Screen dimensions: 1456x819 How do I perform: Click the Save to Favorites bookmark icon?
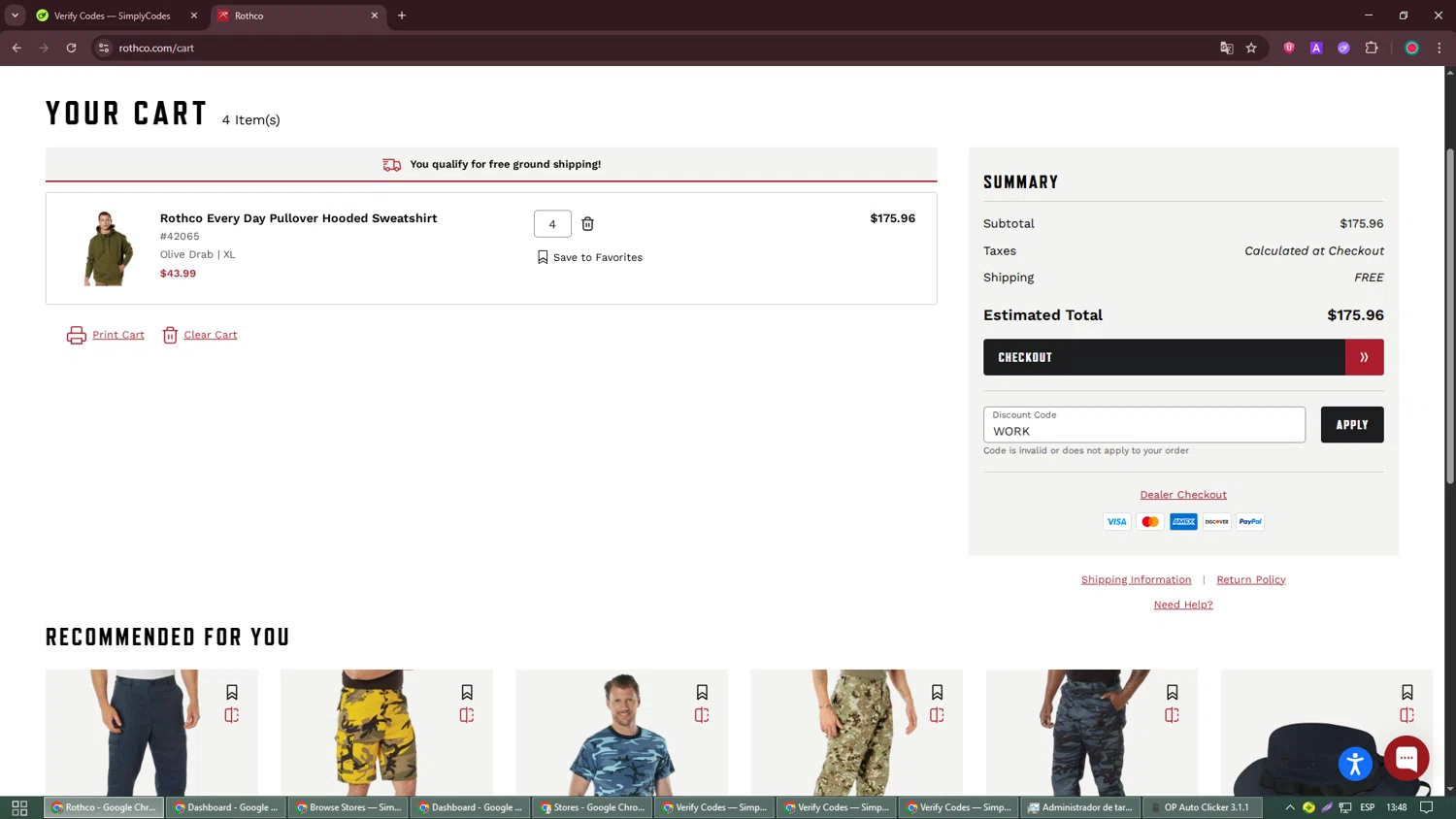coord(543,257)
